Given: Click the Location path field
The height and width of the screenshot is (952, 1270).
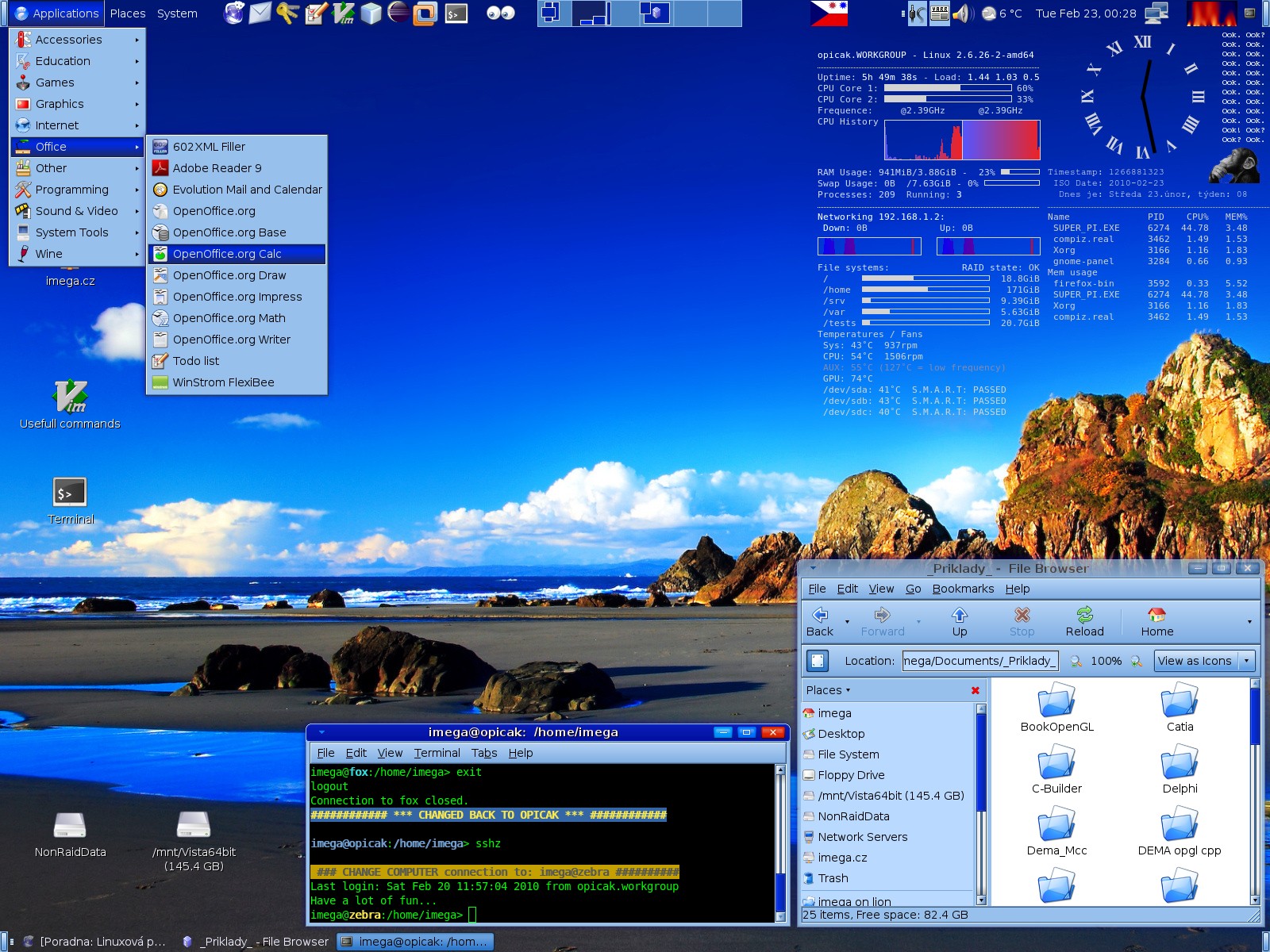Looking at the screenshot, I should (979, 660).
